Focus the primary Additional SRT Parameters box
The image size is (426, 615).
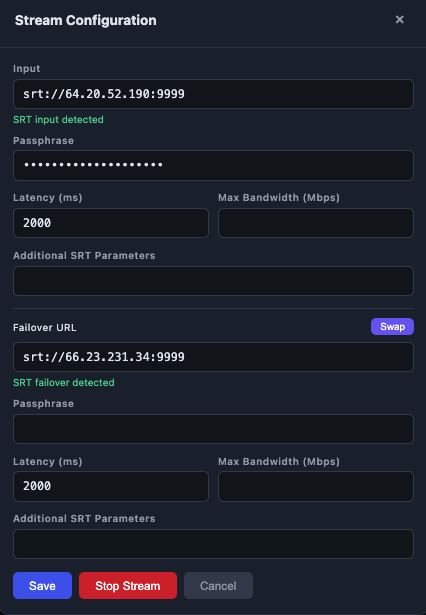pos(213,281)
